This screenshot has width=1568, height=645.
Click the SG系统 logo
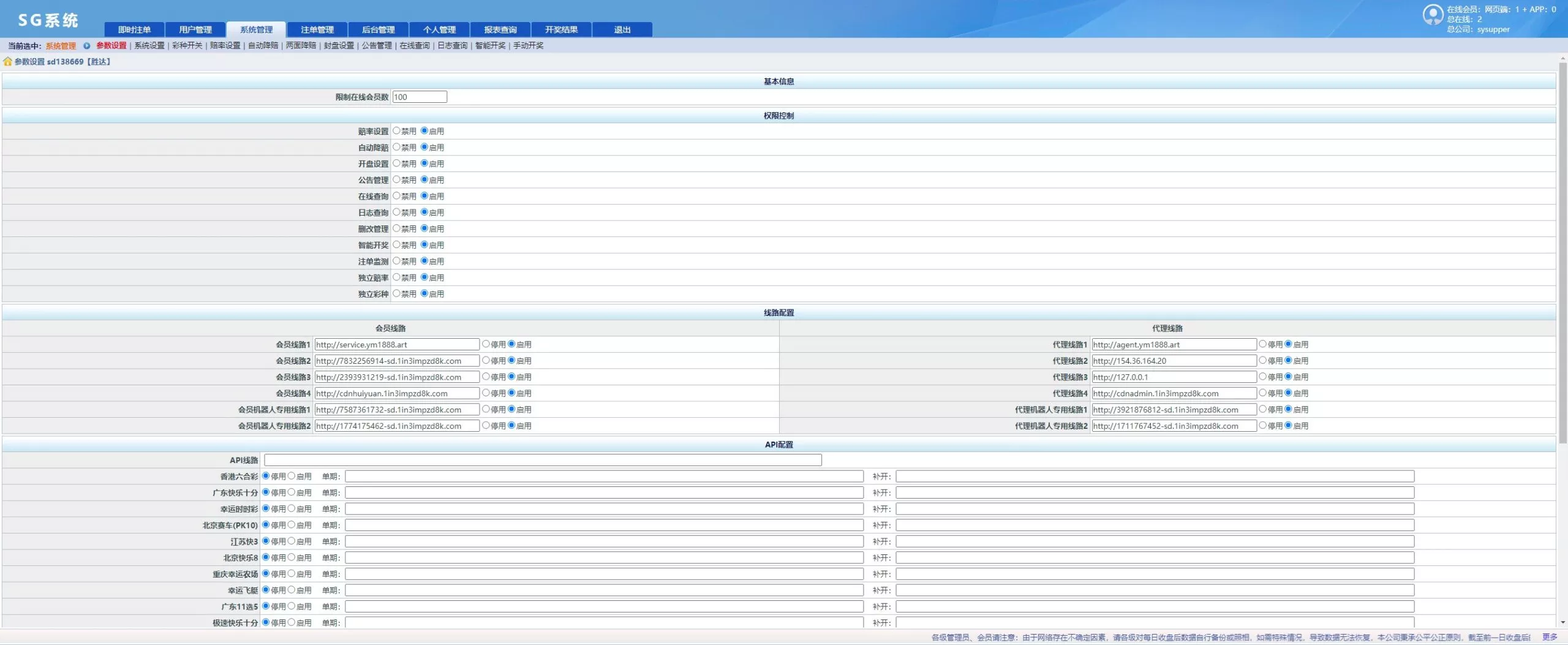click(x=48, y=21)
